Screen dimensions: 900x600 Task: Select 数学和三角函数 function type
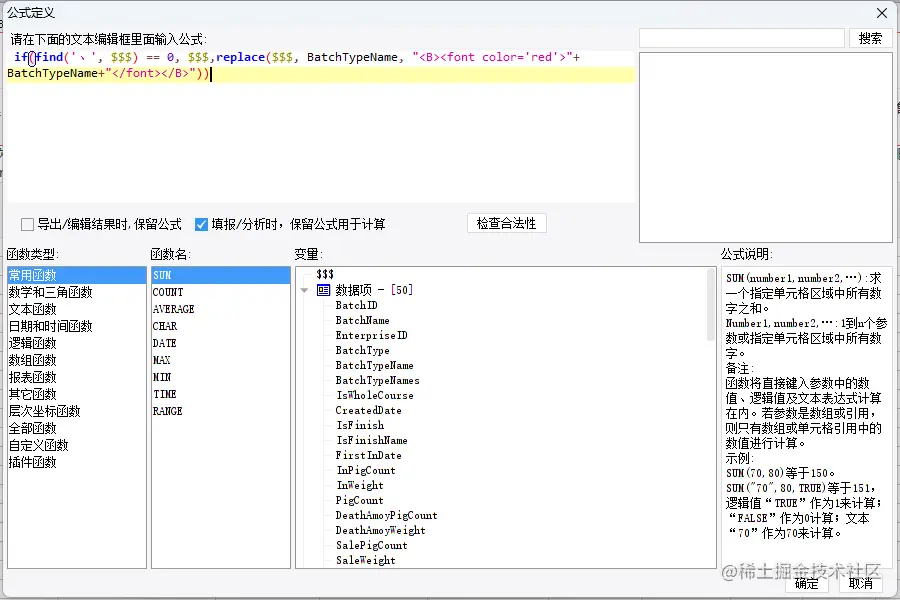point(76,292)
